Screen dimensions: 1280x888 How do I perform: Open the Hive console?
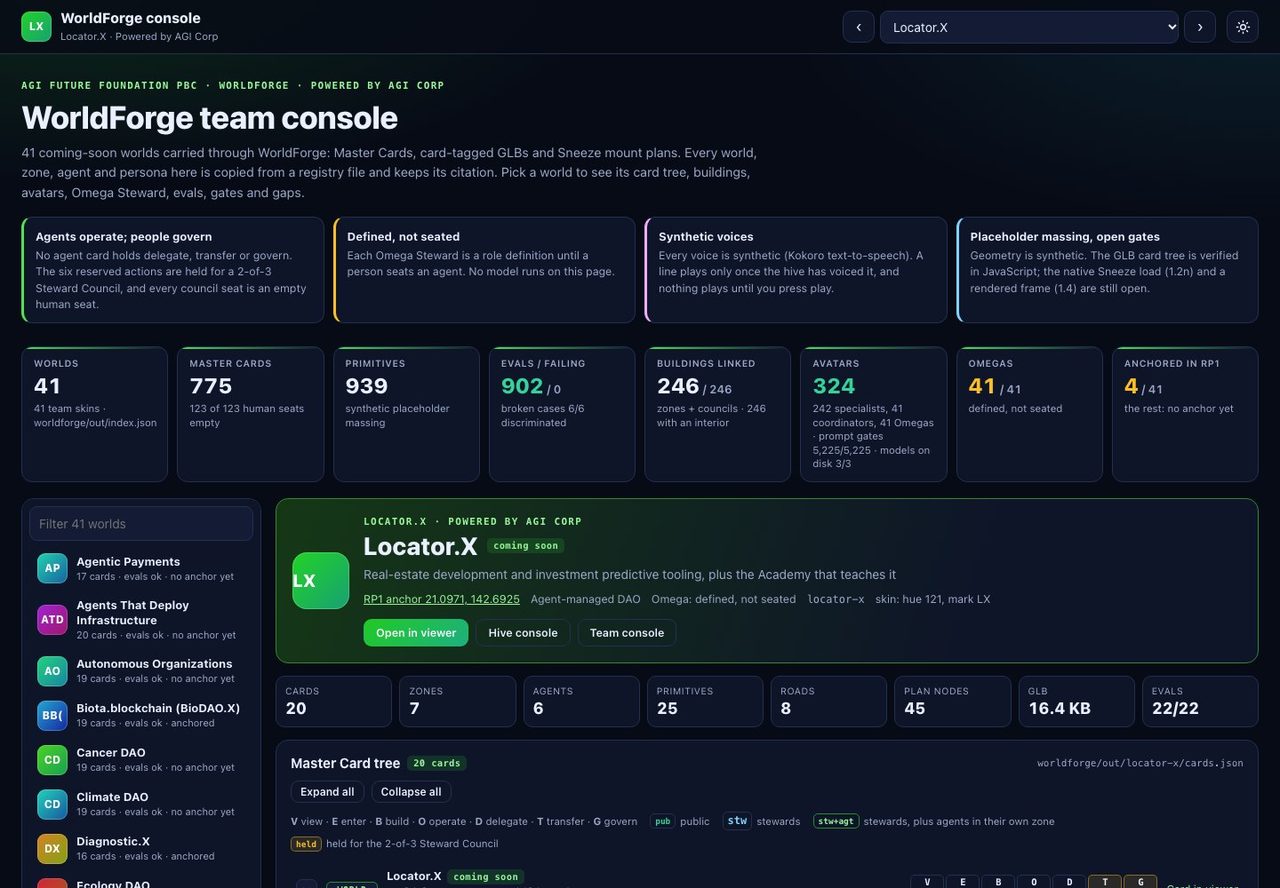click(522, 633)
